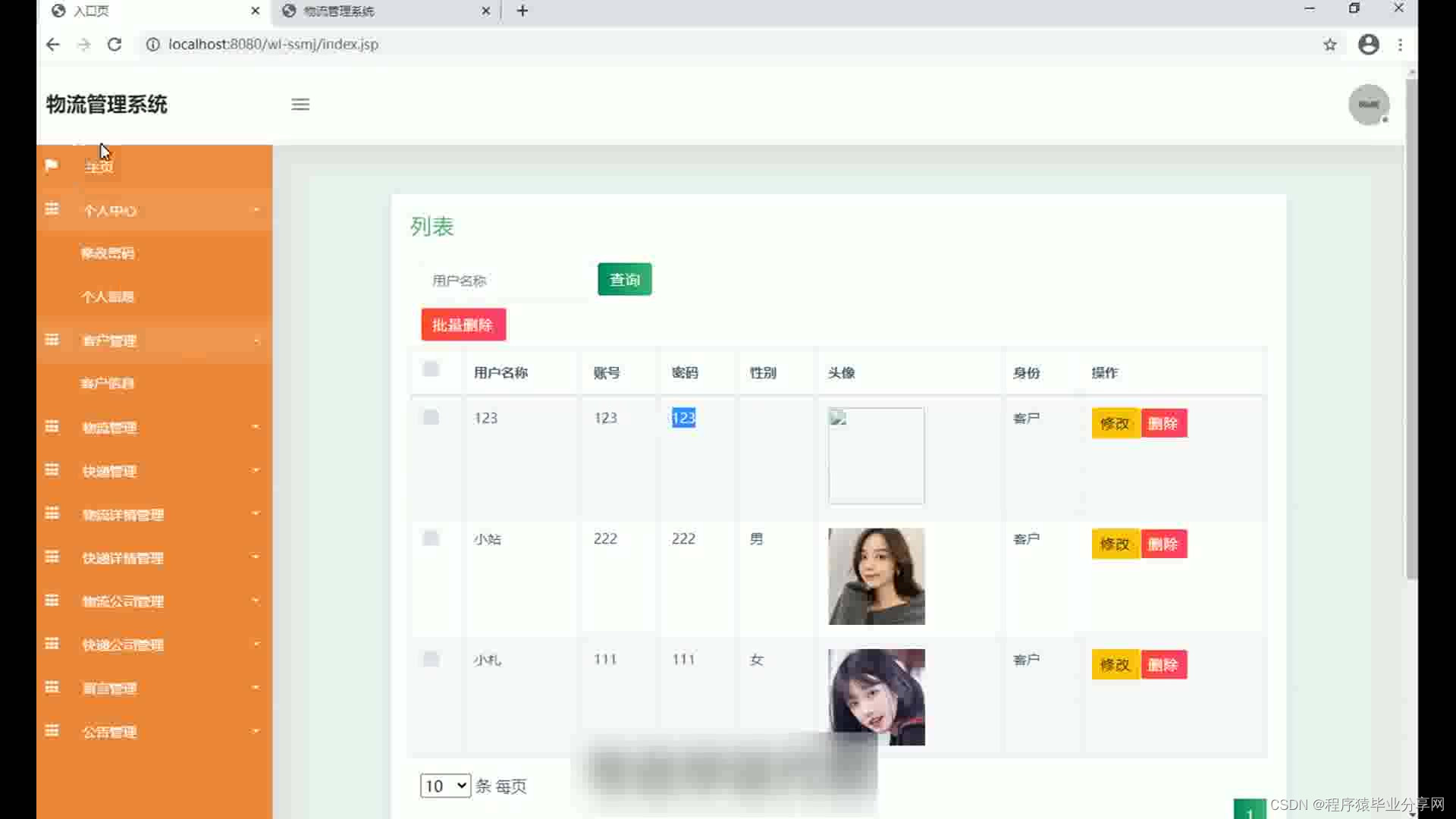1456x819 pixels.
Task: Click the hamburger menu toggle icon
Action: (x=300, y=105)
